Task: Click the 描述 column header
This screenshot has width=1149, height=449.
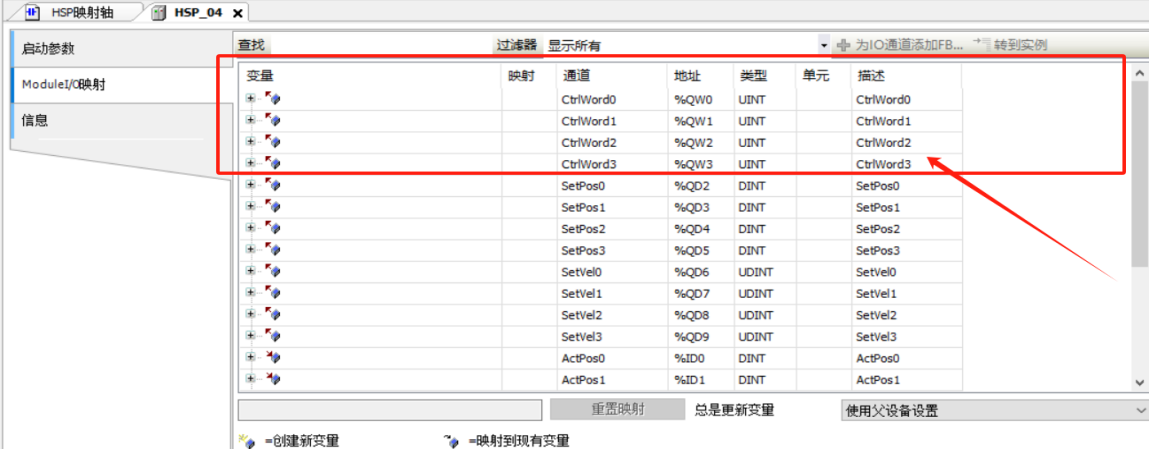Action: click(x=906, y=75)
